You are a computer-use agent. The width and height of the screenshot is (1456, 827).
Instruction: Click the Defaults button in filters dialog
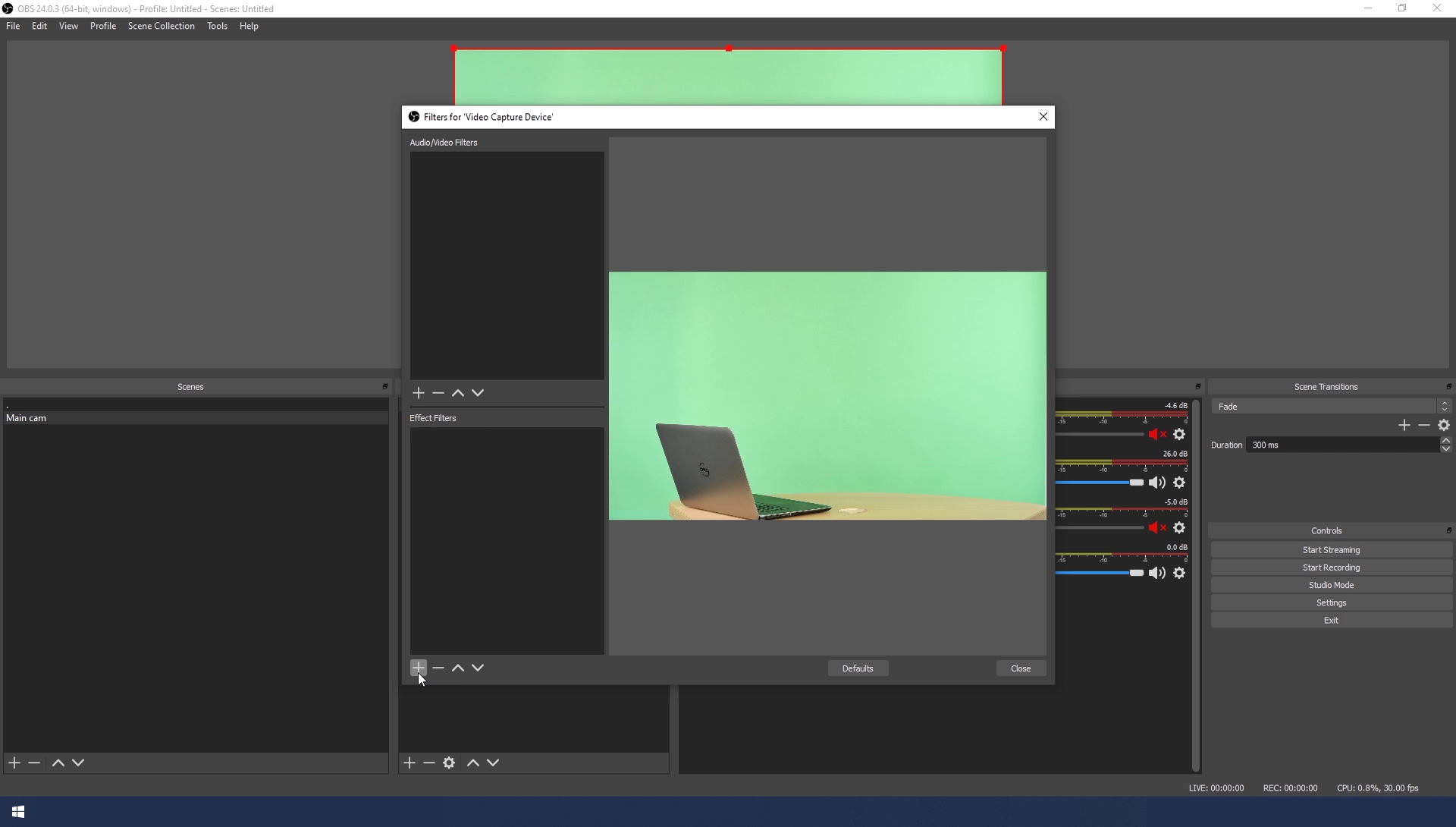pos(858,668)
